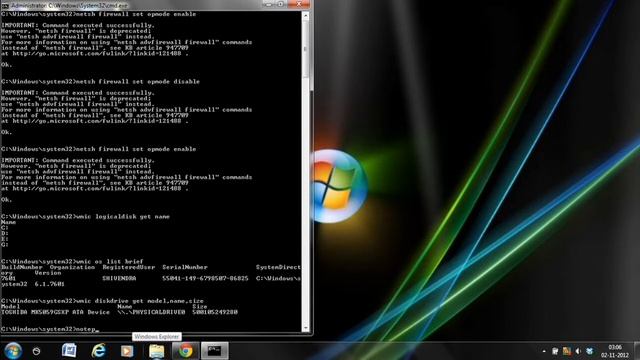Open the clock showing 03:06
This screenshot has width=640, height=360.
(615, 347)
